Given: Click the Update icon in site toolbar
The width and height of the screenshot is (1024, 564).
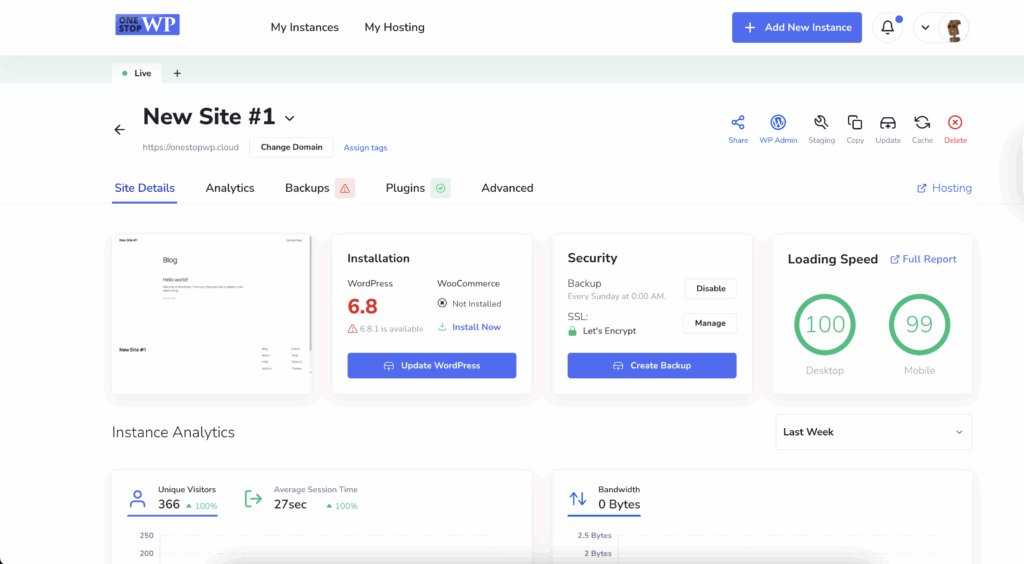Looking at the screenshot, I should point(888,123).
